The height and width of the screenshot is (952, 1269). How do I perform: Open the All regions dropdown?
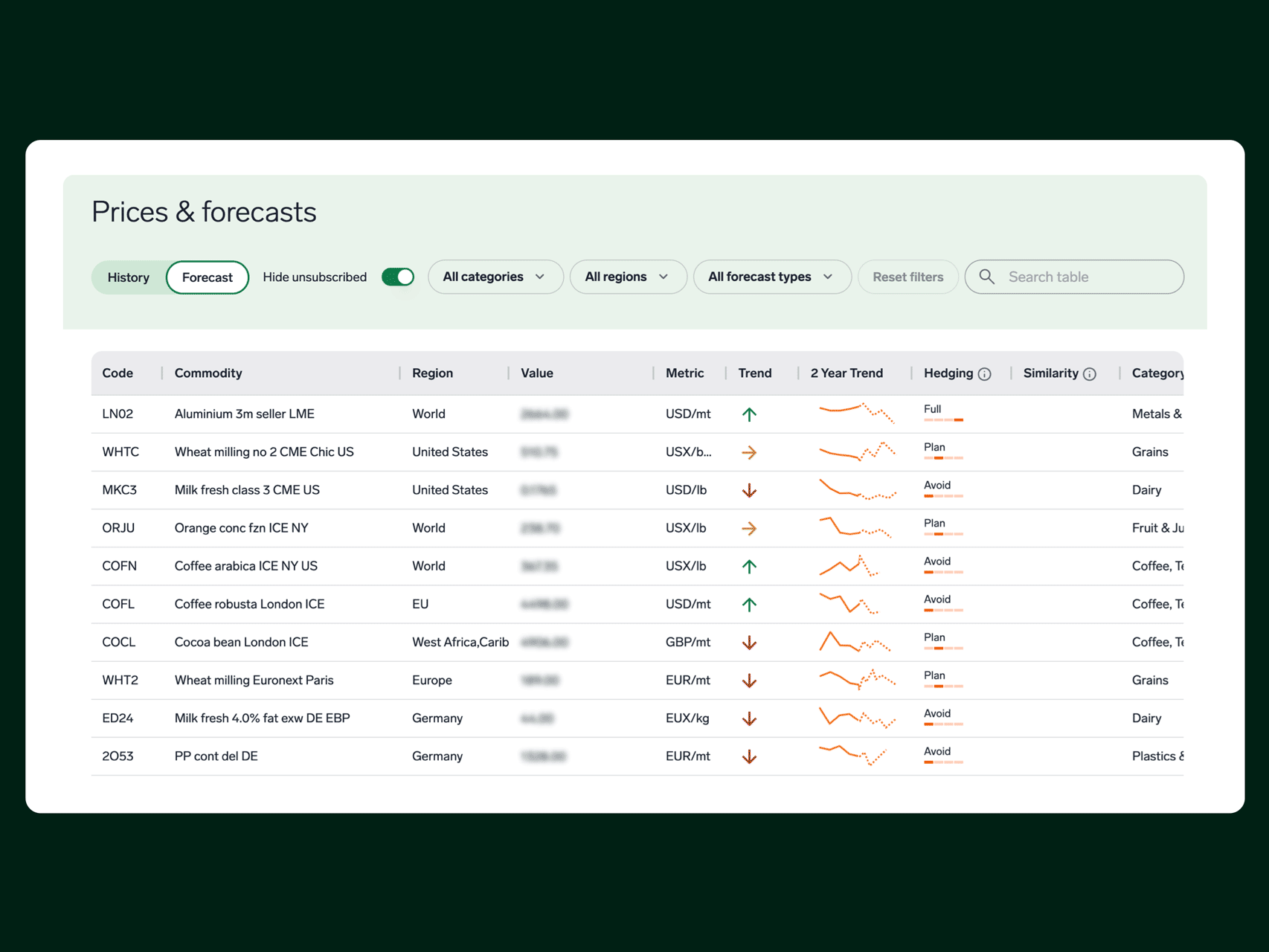pos(627,277)
